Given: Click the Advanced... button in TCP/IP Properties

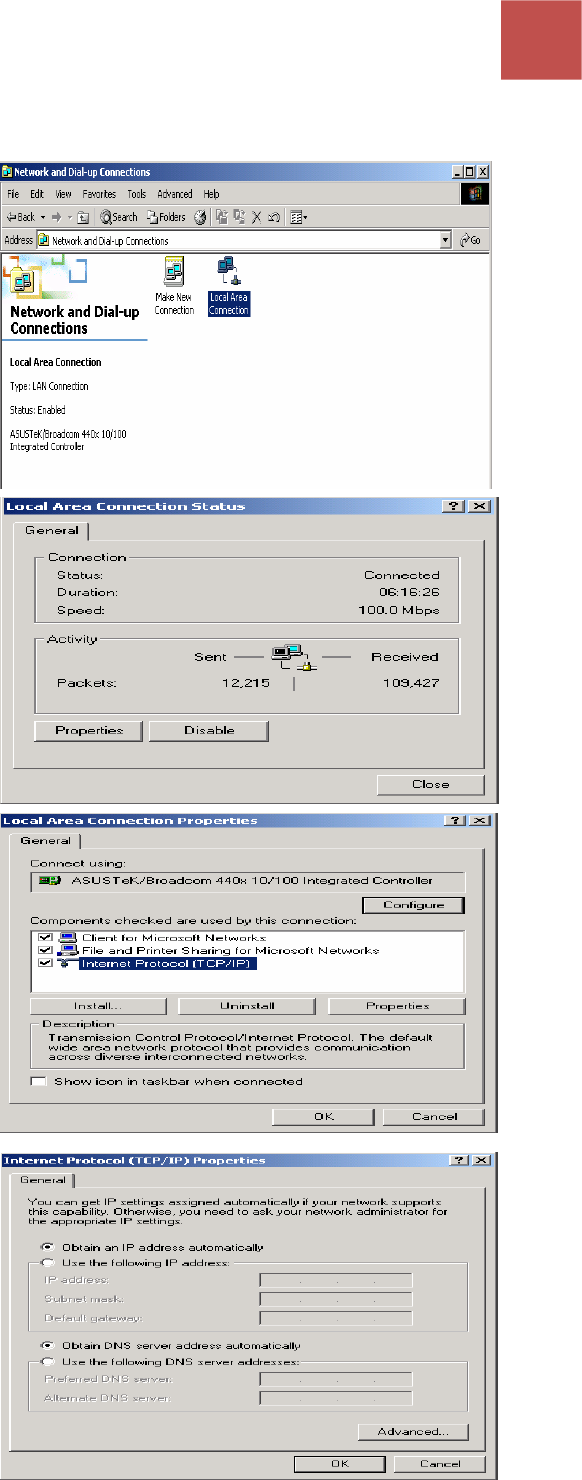Looking at the screenshot, I should (x=412, y=1432).
